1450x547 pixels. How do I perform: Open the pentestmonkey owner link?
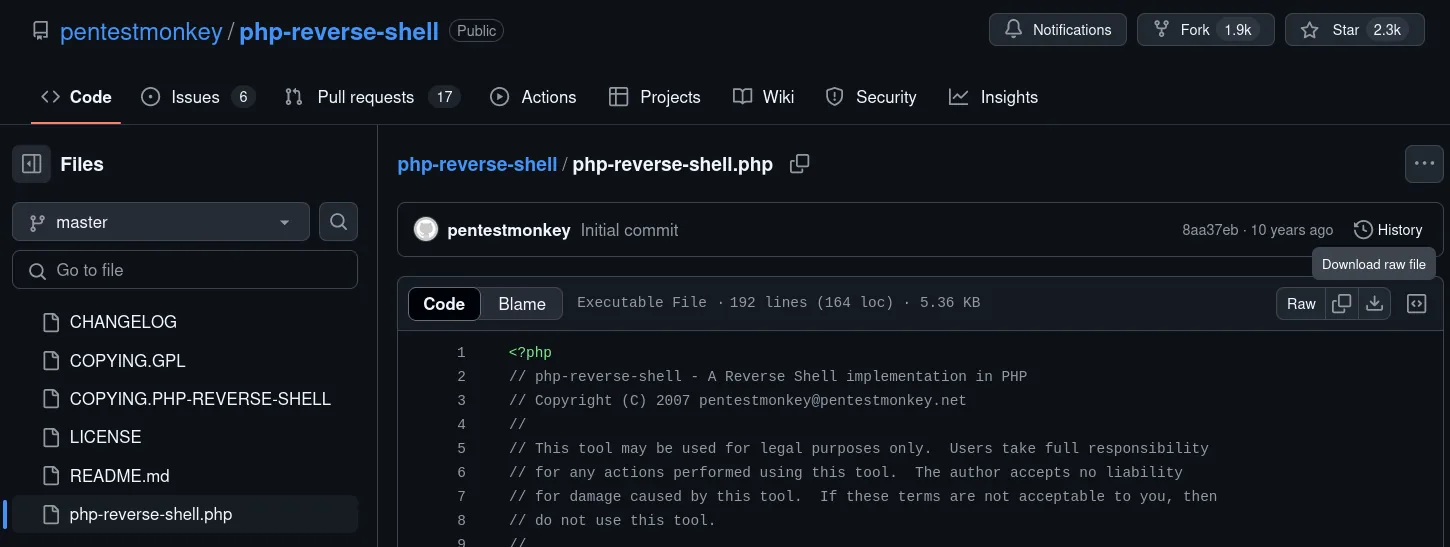coord(141,31)
